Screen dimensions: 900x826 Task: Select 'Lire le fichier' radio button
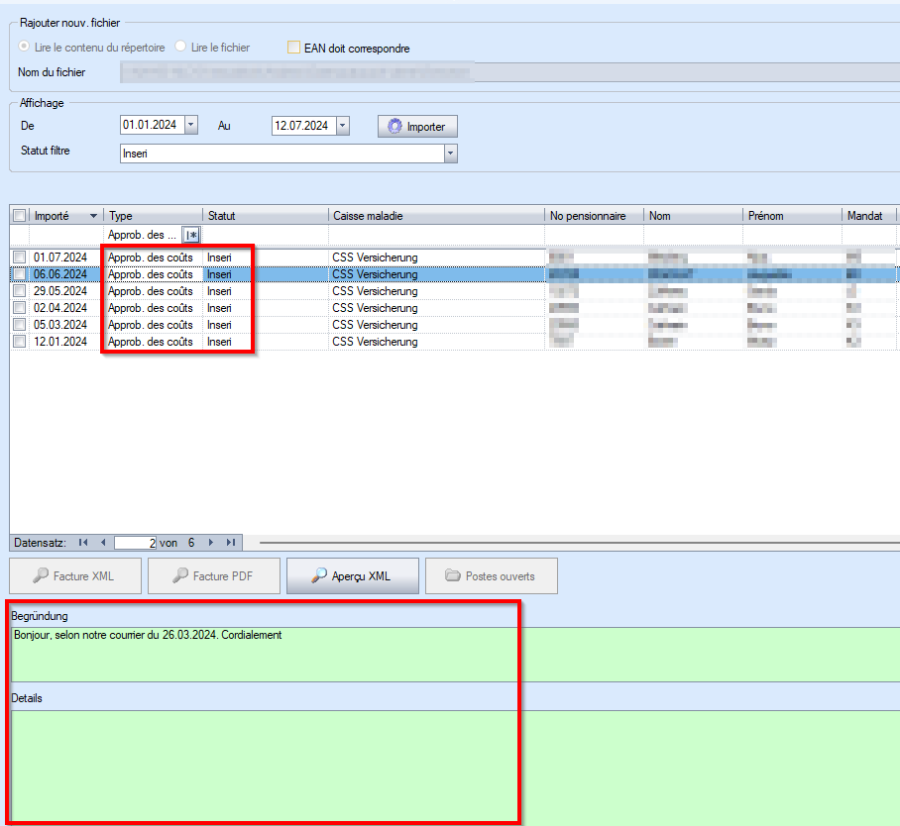[180, 46]
